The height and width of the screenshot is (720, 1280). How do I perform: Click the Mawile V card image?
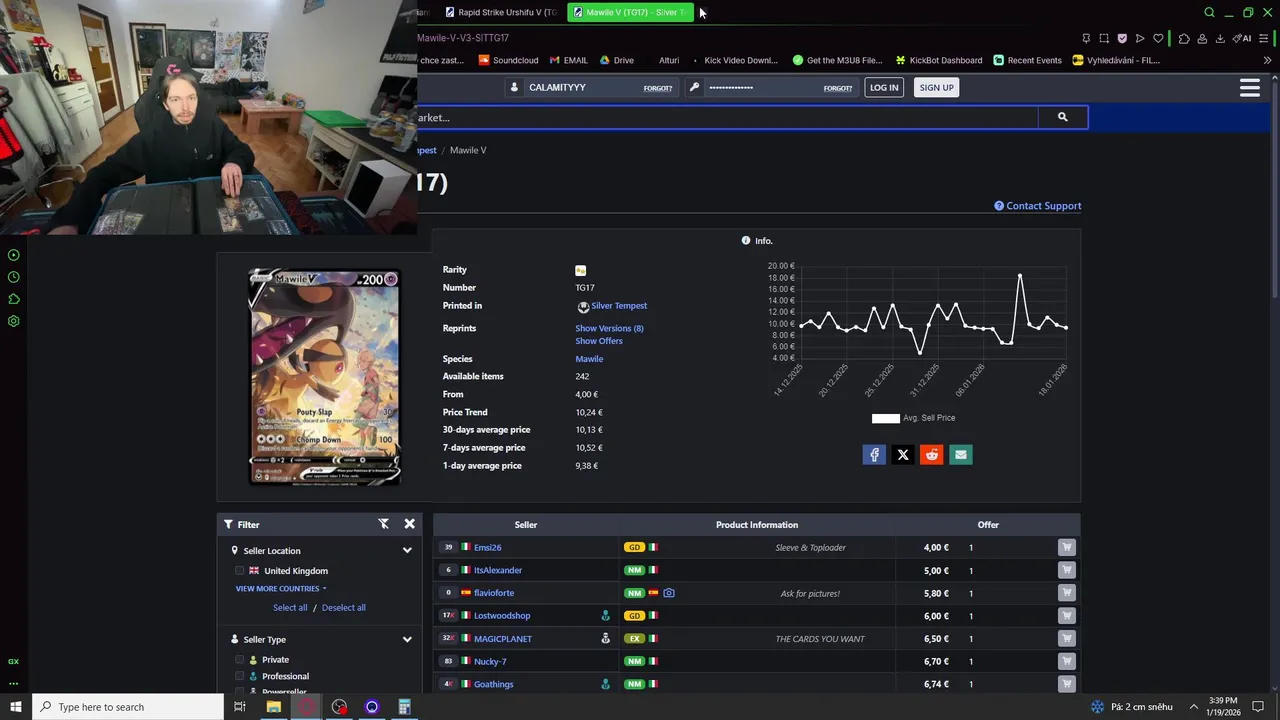click(x=324, y=377)
